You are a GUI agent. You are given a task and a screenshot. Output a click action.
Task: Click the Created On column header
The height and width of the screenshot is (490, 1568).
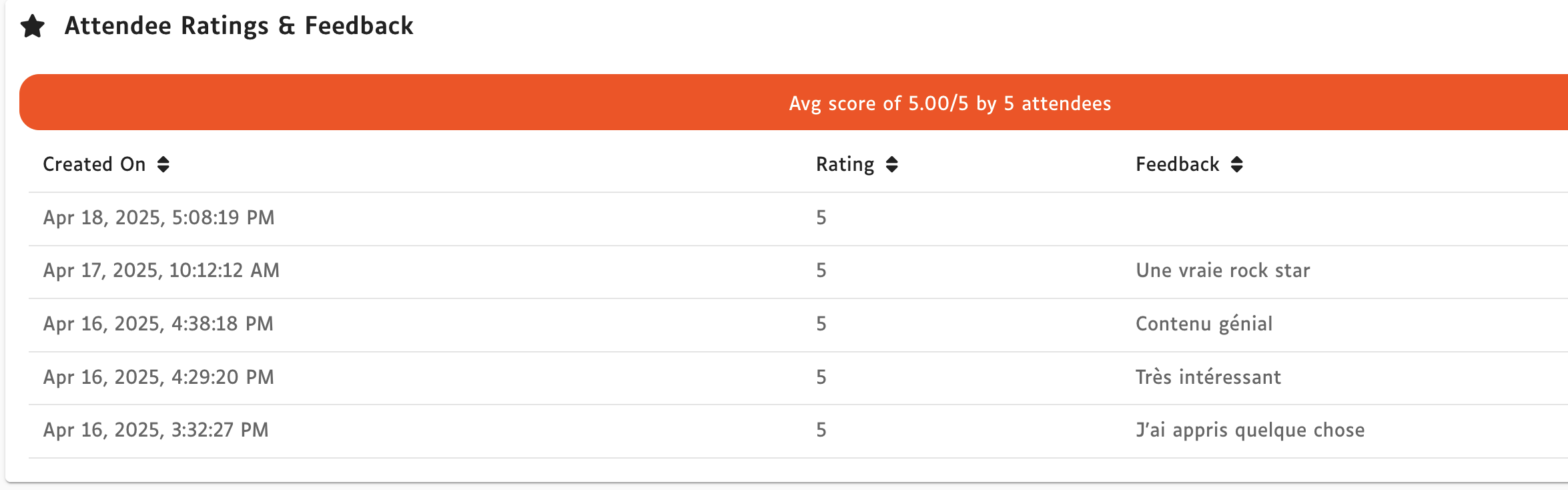(x=94, y=164)
